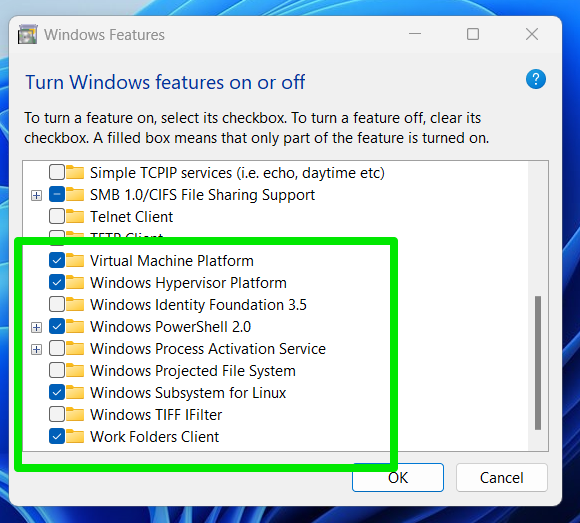
Task: Click the SMB 1.0/CIFS File Sharing folder icon
Action: coord(75,195)
